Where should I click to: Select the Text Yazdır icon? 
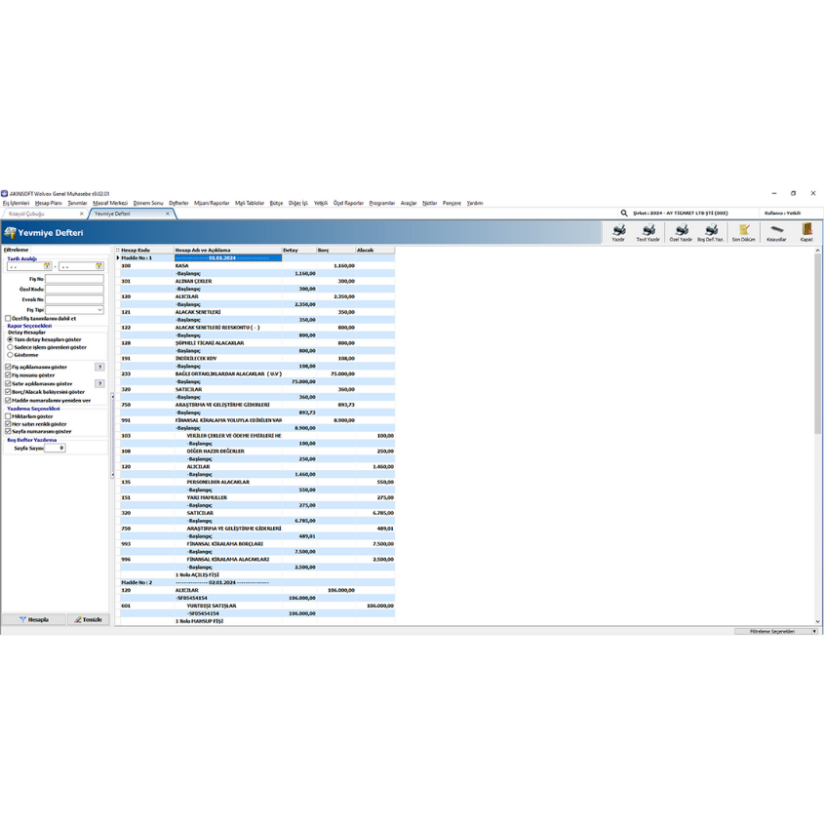pyautogui.click(x=648, y=231)
